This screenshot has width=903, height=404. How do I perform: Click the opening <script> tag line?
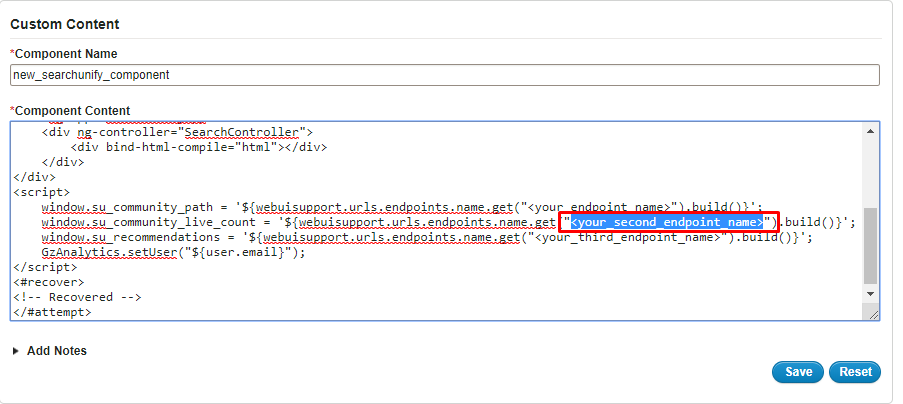tap(41, 192)
